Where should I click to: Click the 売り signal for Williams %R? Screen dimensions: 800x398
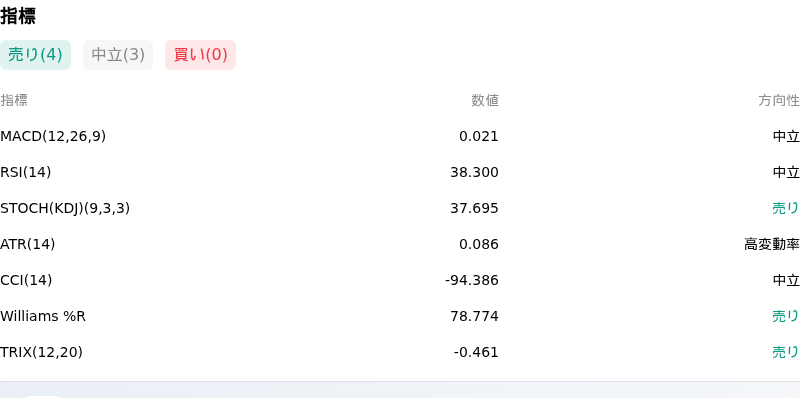(x=786, y=316)
